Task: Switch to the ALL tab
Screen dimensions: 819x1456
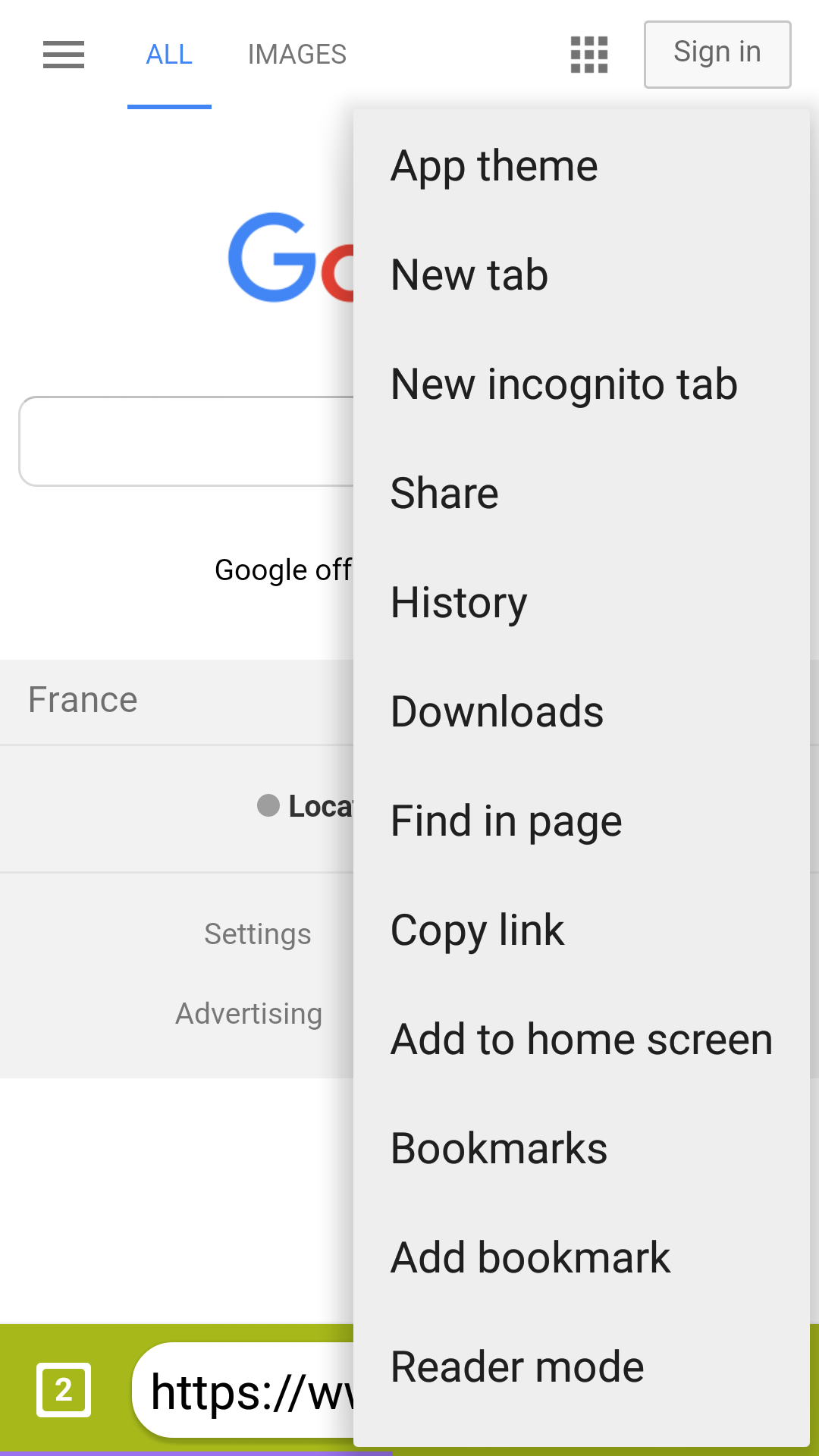Action: click(169, 55)
